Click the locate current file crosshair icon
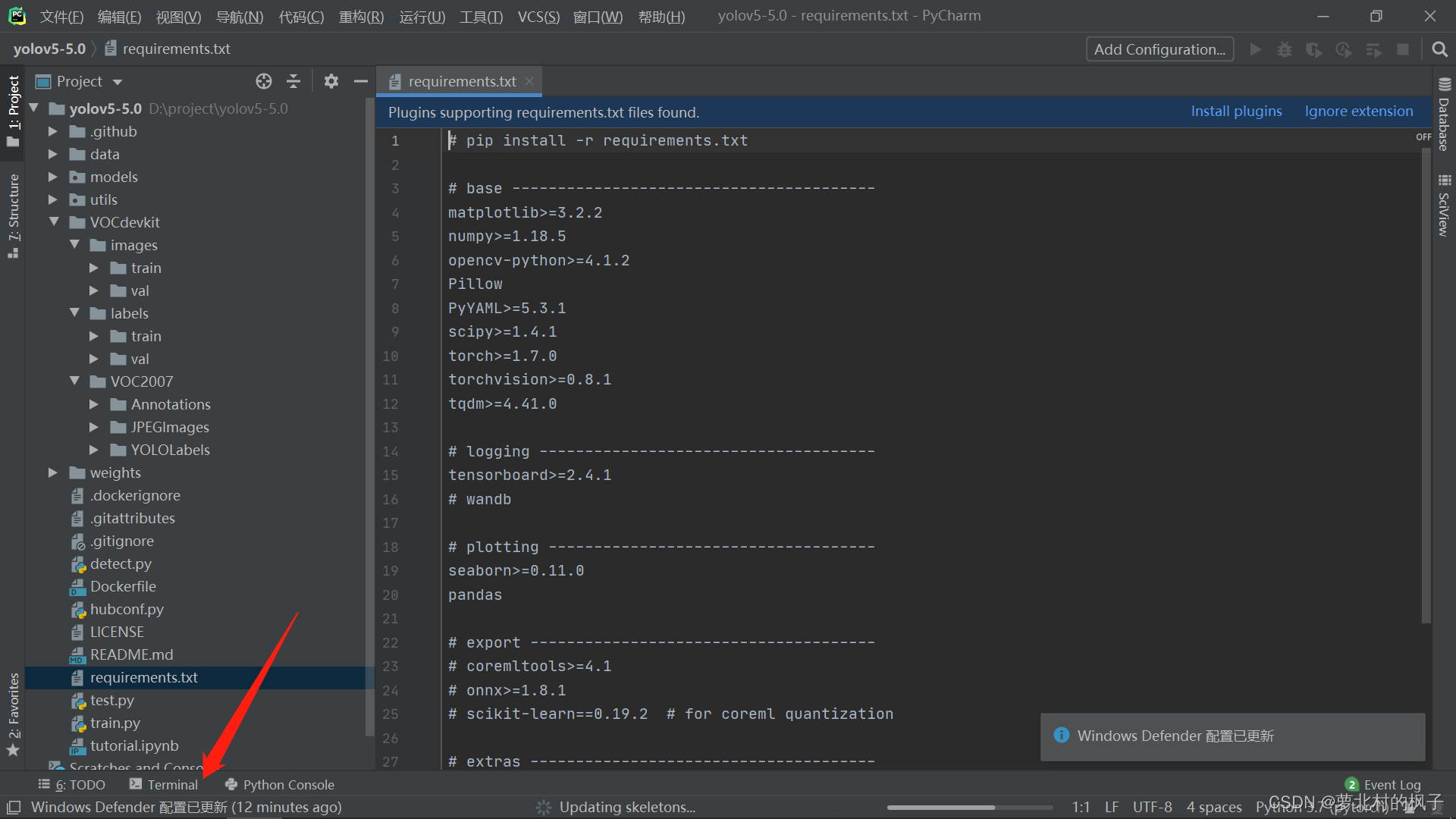 click(264, 81)
